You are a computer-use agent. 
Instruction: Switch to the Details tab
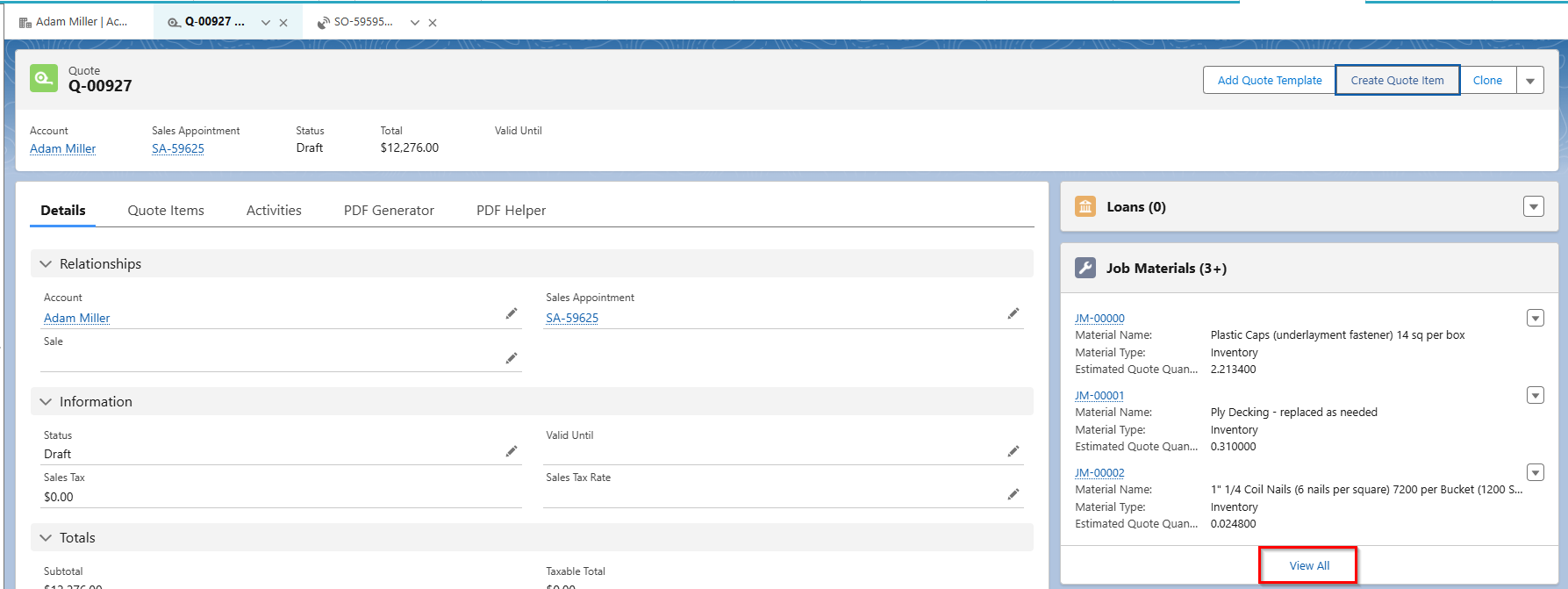click(63, 211)
